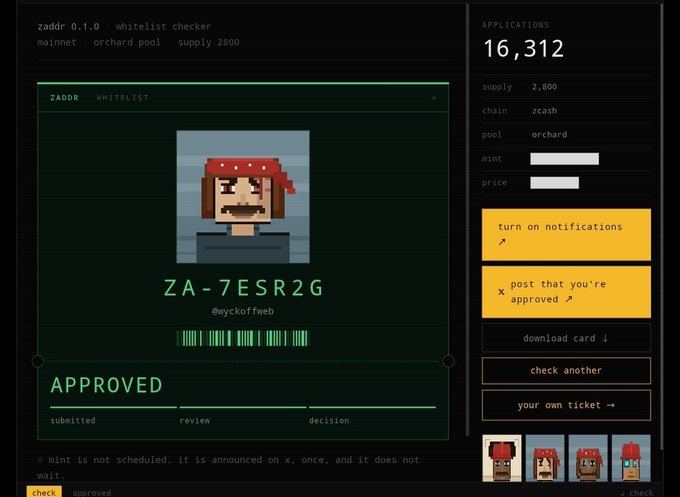Click the applications count 16,312
The height and width of the screenshot is (497, 680).
click(x=523, y=48)
